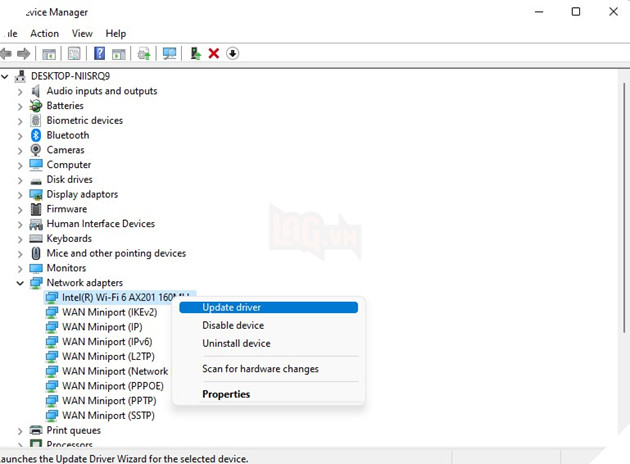Select WAN Miniport (PPPOE)
630x464 pixels.
click(113, 386)
